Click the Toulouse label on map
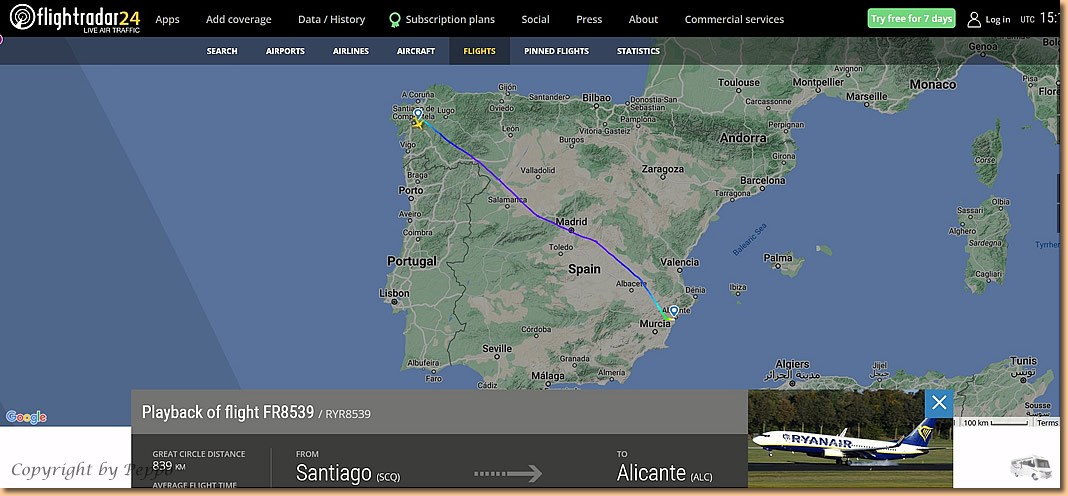The image size is (1068, 496). tap(738, 82)
